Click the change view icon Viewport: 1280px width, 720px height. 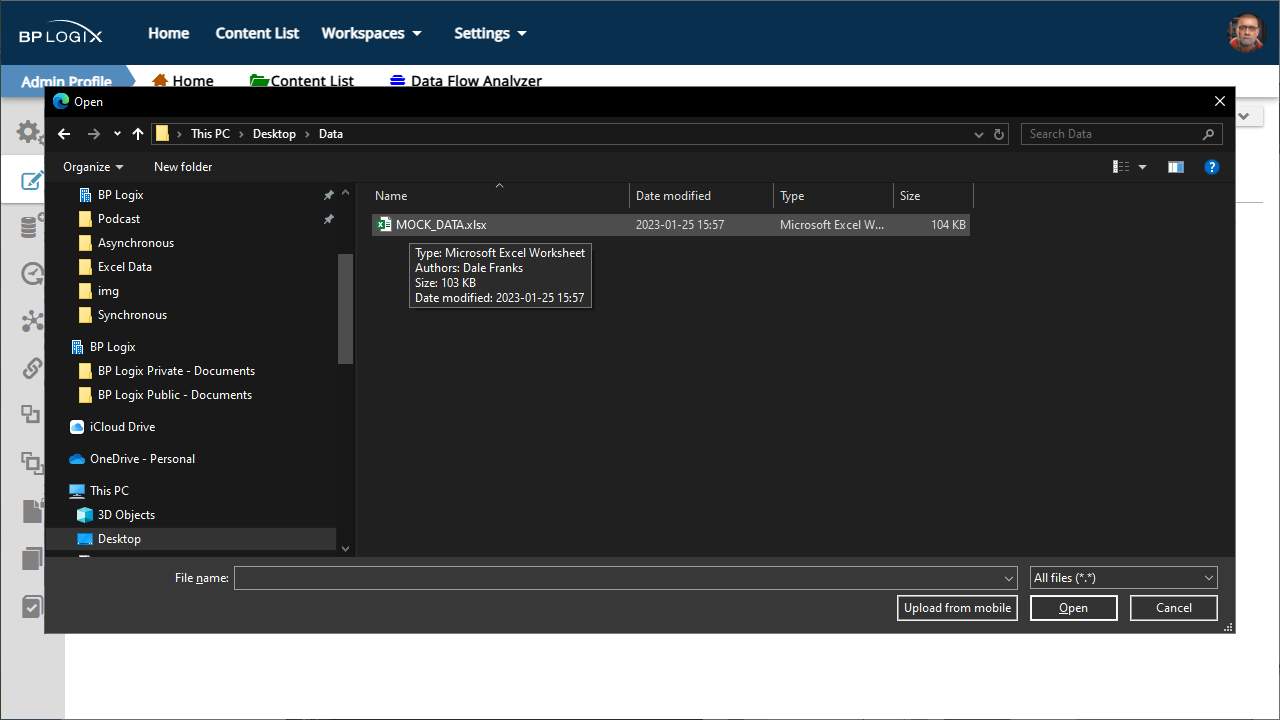(1121, 167)
